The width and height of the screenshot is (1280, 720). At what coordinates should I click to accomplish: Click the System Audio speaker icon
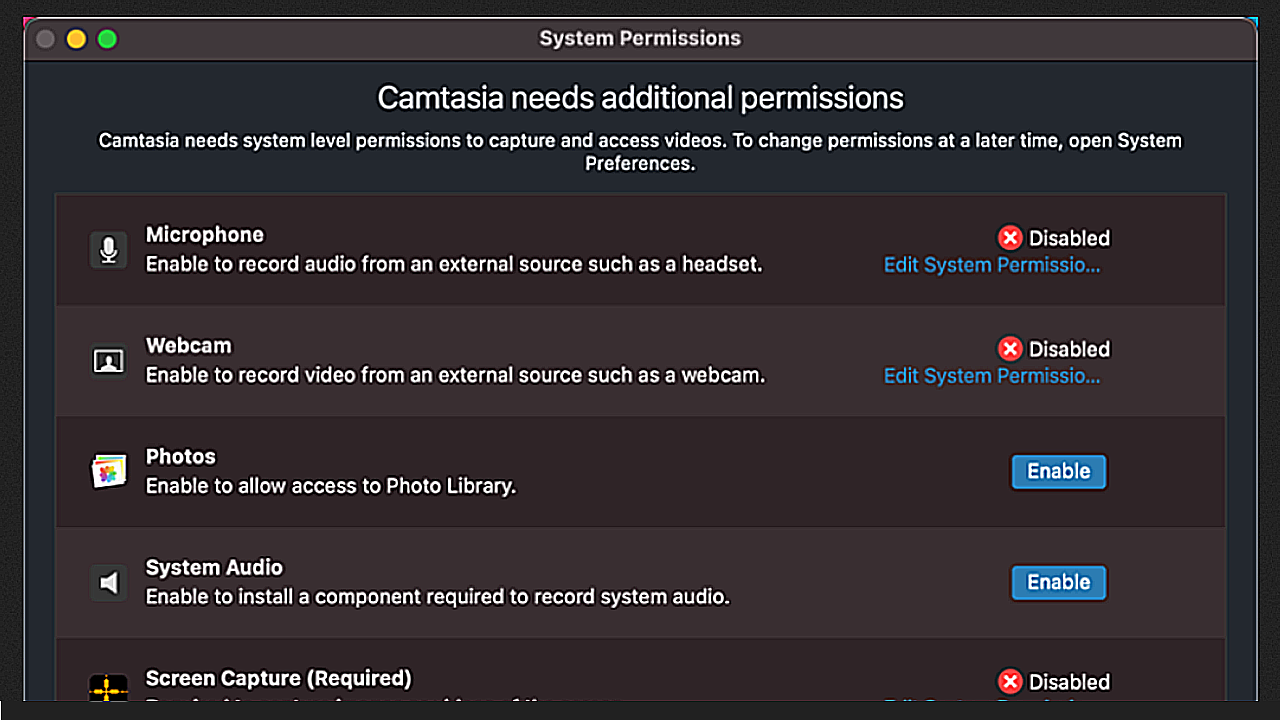pyautogui.click(x=108, y=582)
